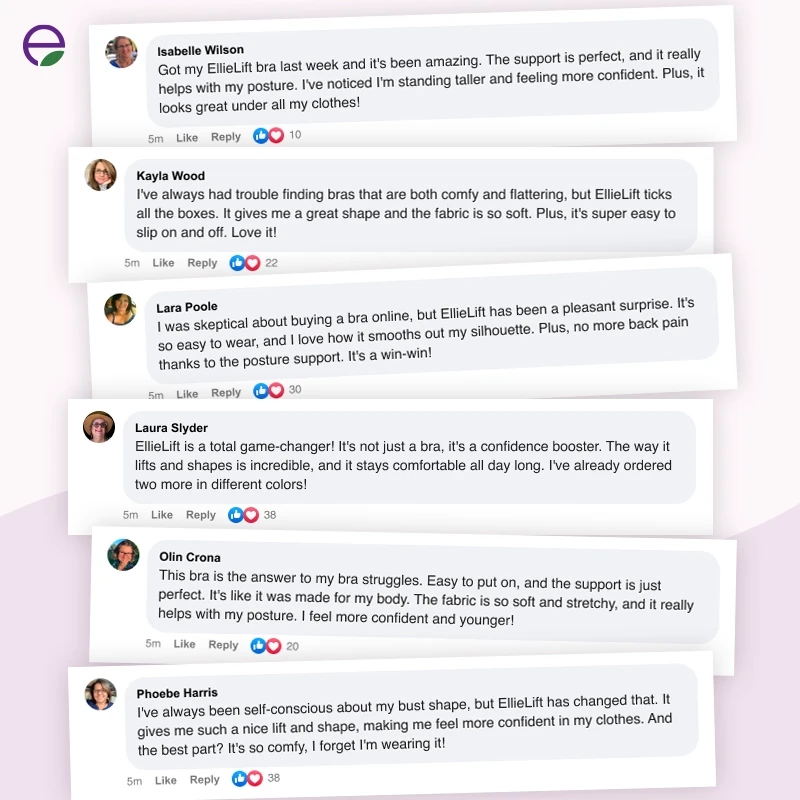Click the green and purple logo icon

(x=44, y=46)
